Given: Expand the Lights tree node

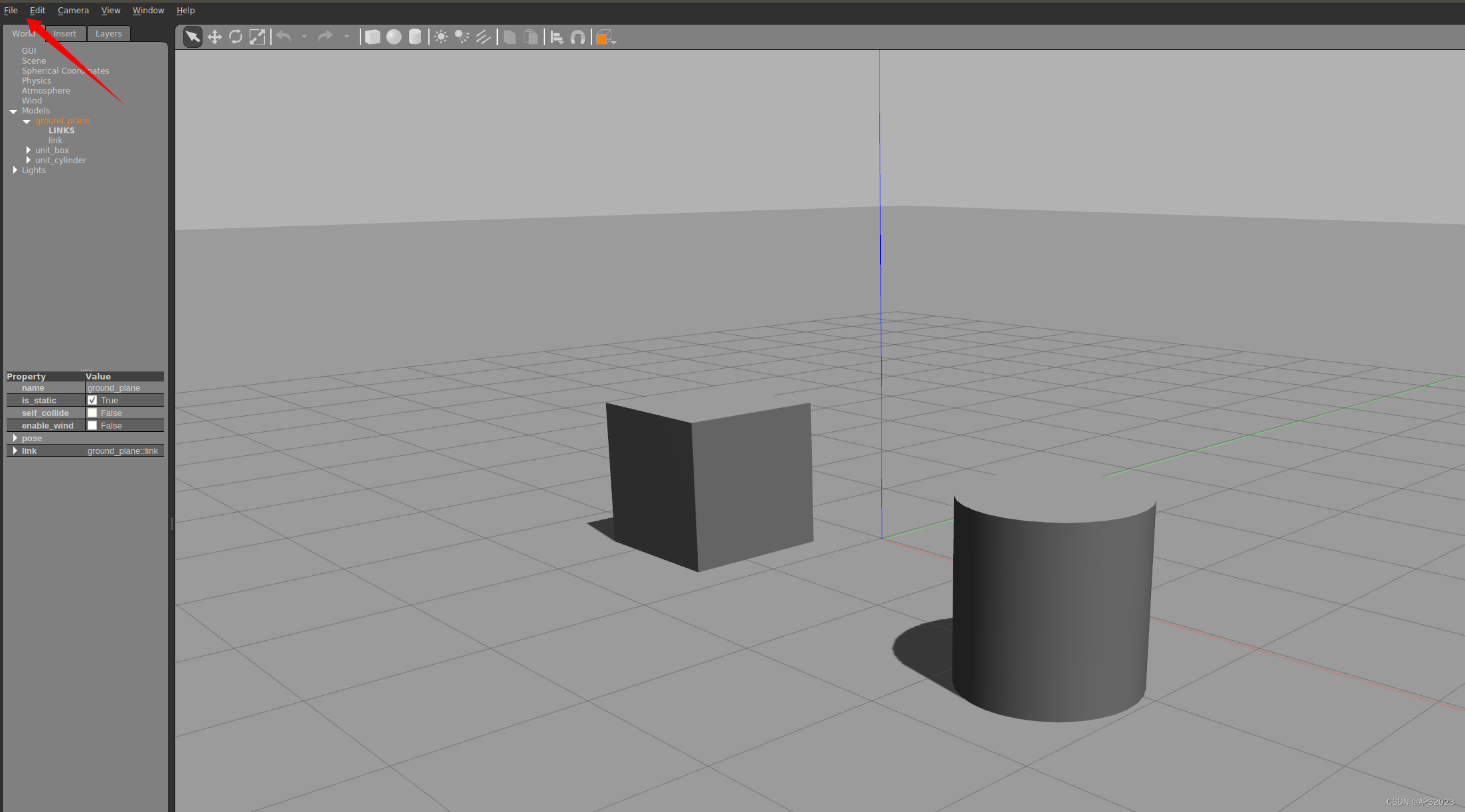Looking at the screenshot, I should [15, 170].
